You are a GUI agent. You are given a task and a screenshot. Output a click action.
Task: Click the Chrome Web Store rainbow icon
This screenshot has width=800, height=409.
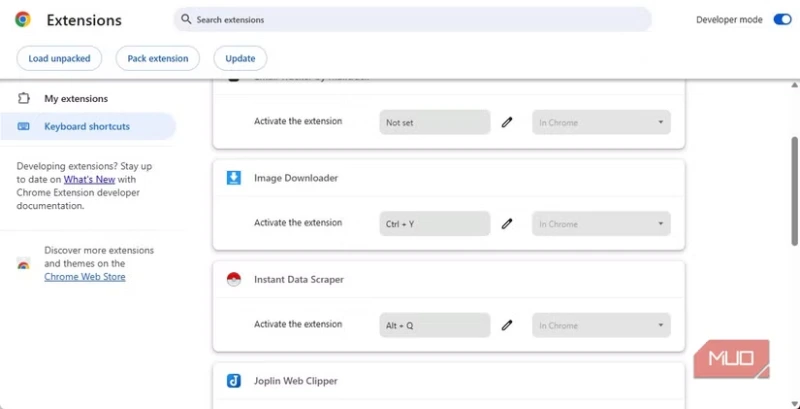point(23,263)
